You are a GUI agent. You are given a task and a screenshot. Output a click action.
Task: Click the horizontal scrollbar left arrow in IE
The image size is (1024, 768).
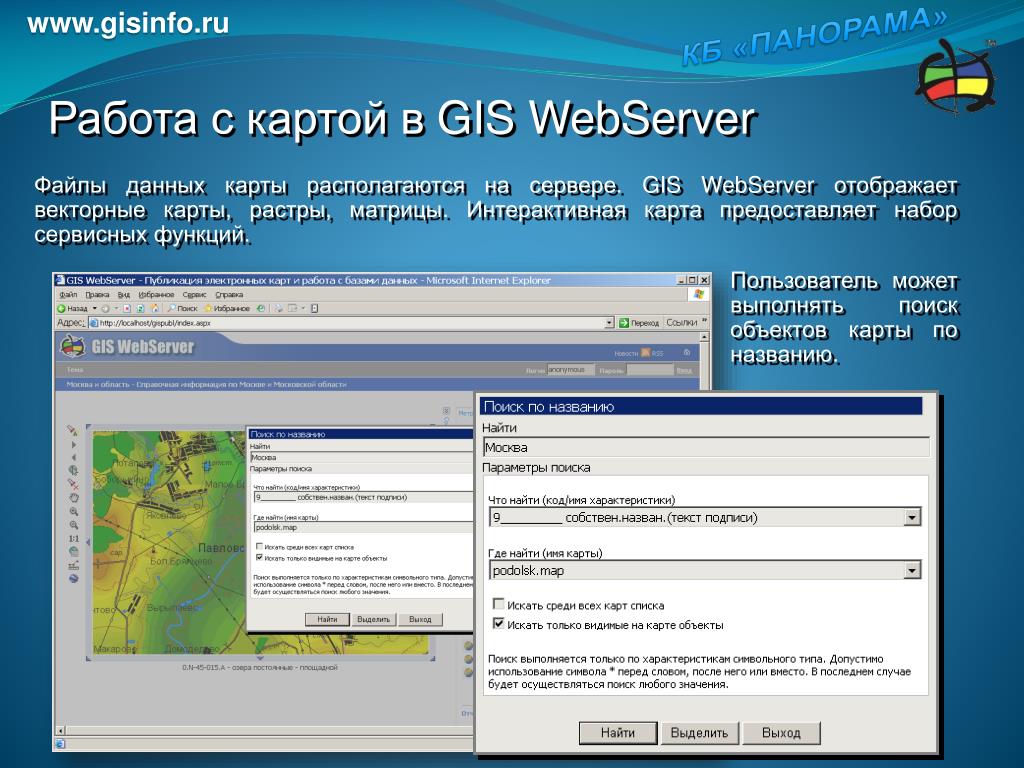(61, 731)
